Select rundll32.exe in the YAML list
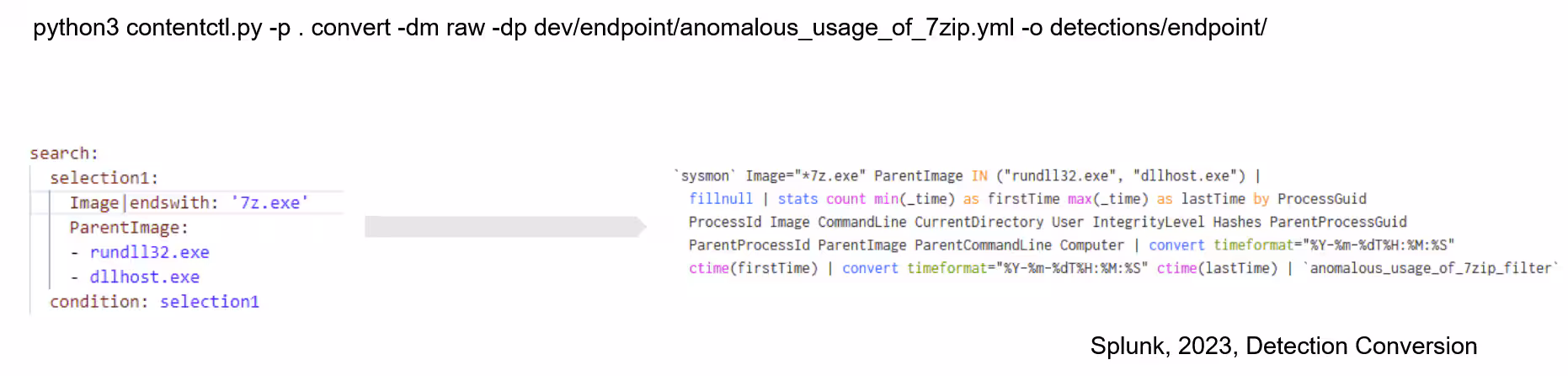1568x376 pixels. [x=149, y=252]
